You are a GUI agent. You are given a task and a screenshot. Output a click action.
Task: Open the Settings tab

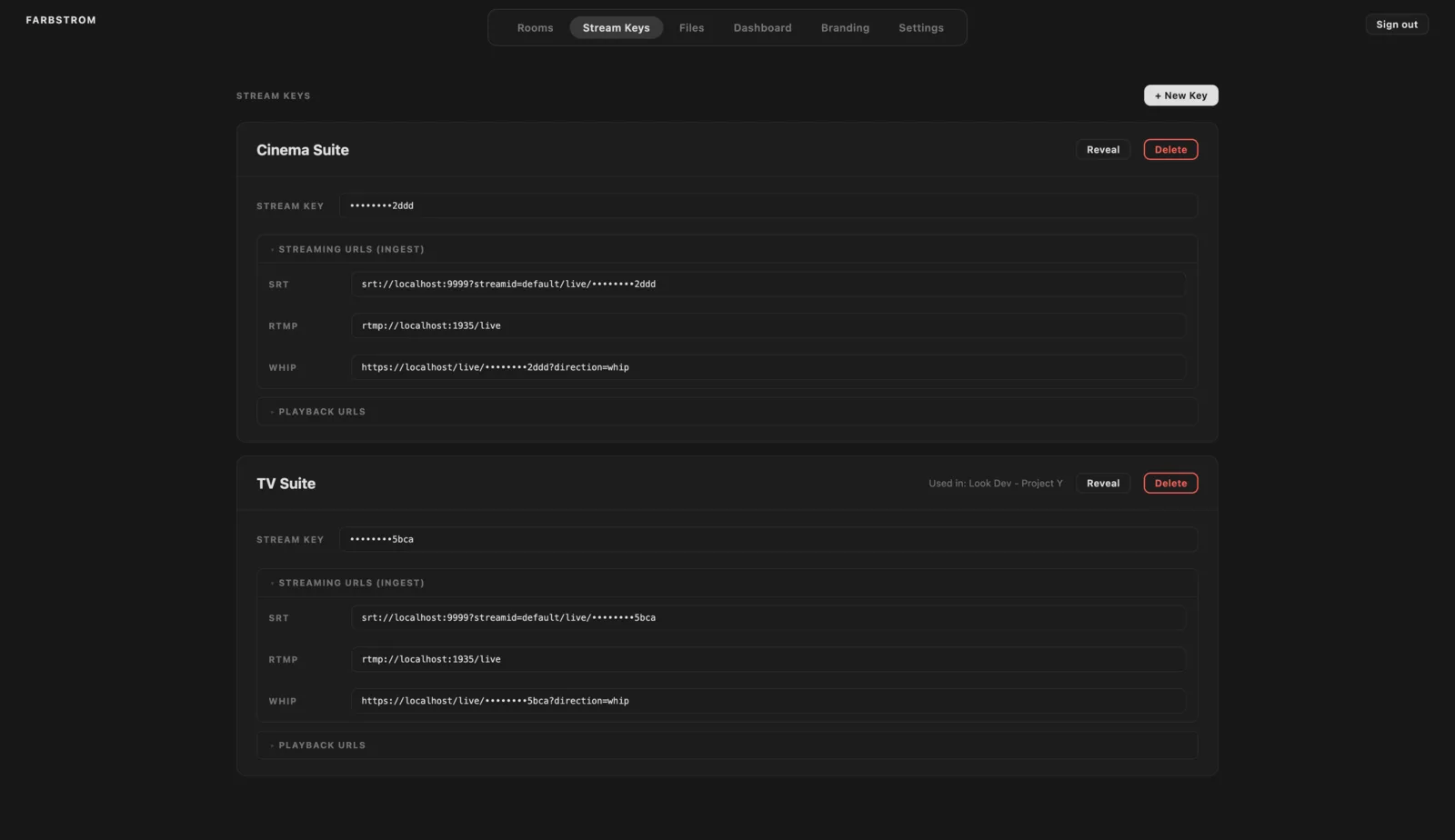(920, 27)
